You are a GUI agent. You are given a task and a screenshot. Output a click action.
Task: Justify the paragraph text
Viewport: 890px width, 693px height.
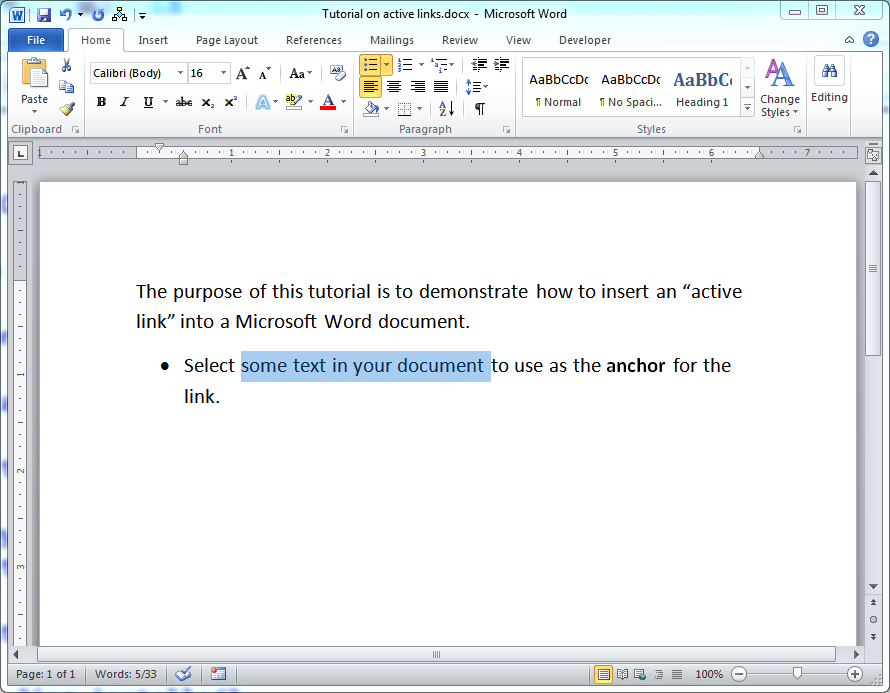tap(441, 87)
